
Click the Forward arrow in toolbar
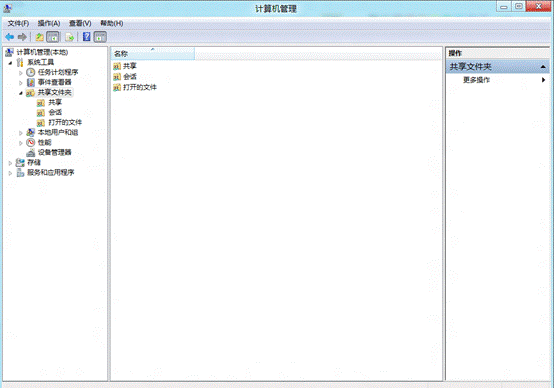(x=22, y=37)
